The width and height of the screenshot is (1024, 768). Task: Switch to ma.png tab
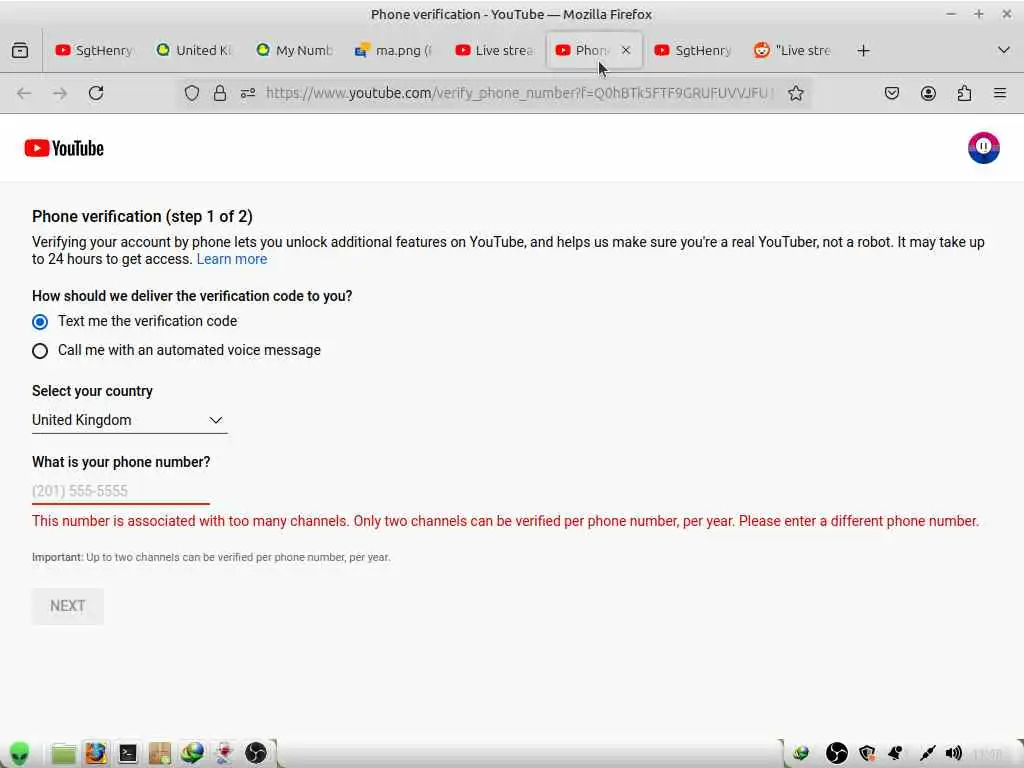tap(394, 50)
